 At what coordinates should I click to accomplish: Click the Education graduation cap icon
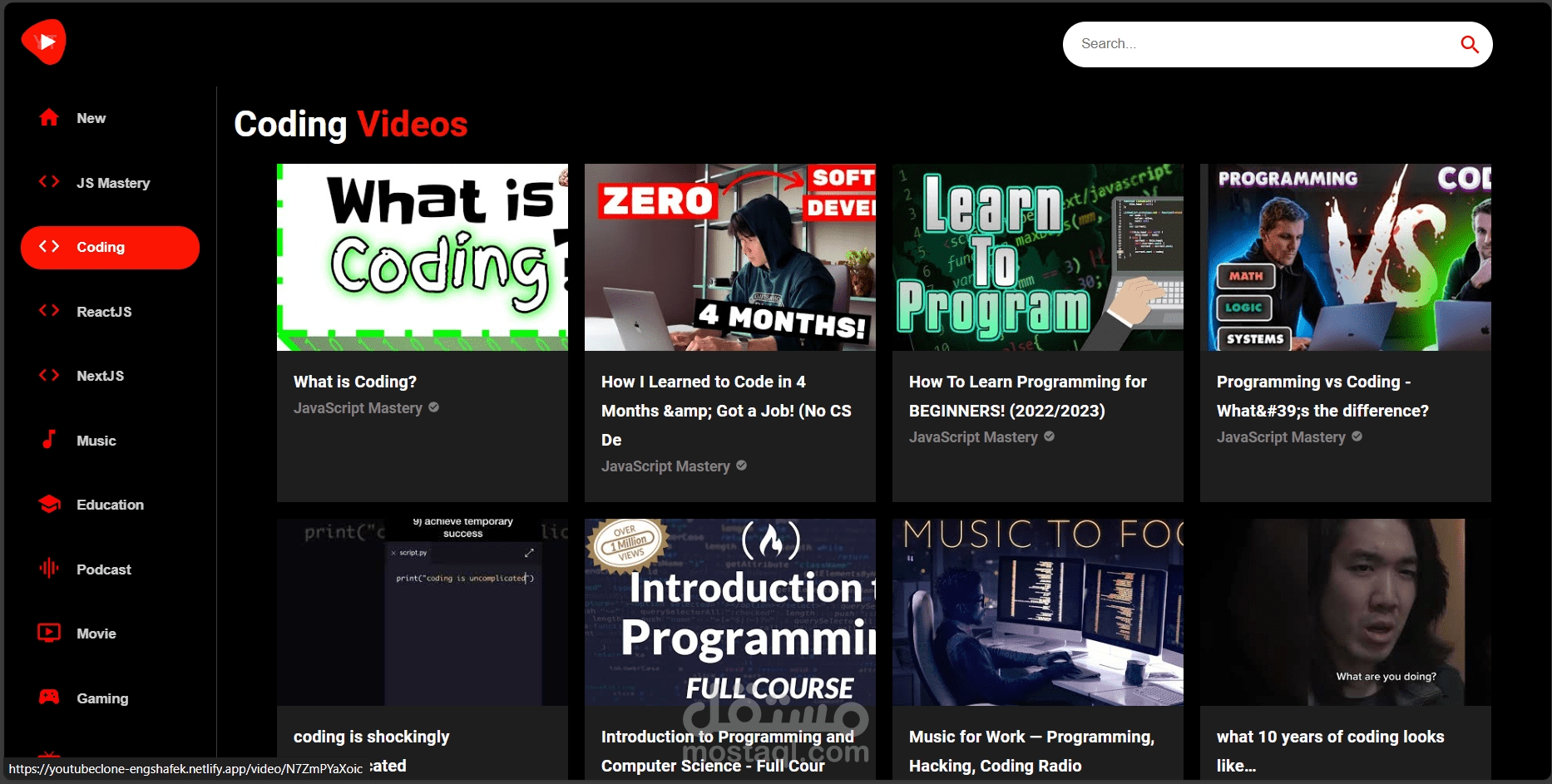[x=49, y=504]
